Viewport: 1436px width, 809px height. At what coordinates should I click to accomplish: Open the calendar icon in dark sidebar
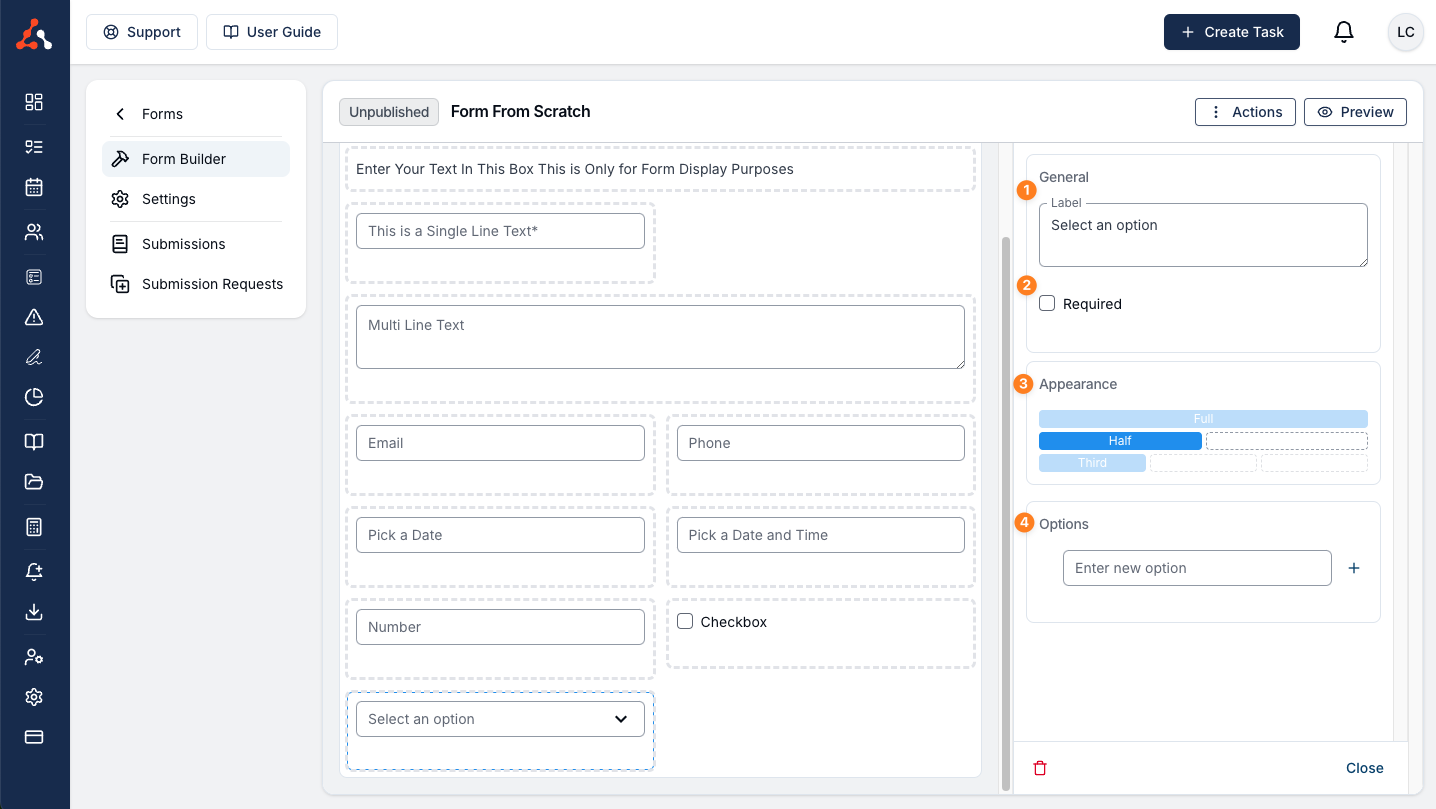point(34,187)
